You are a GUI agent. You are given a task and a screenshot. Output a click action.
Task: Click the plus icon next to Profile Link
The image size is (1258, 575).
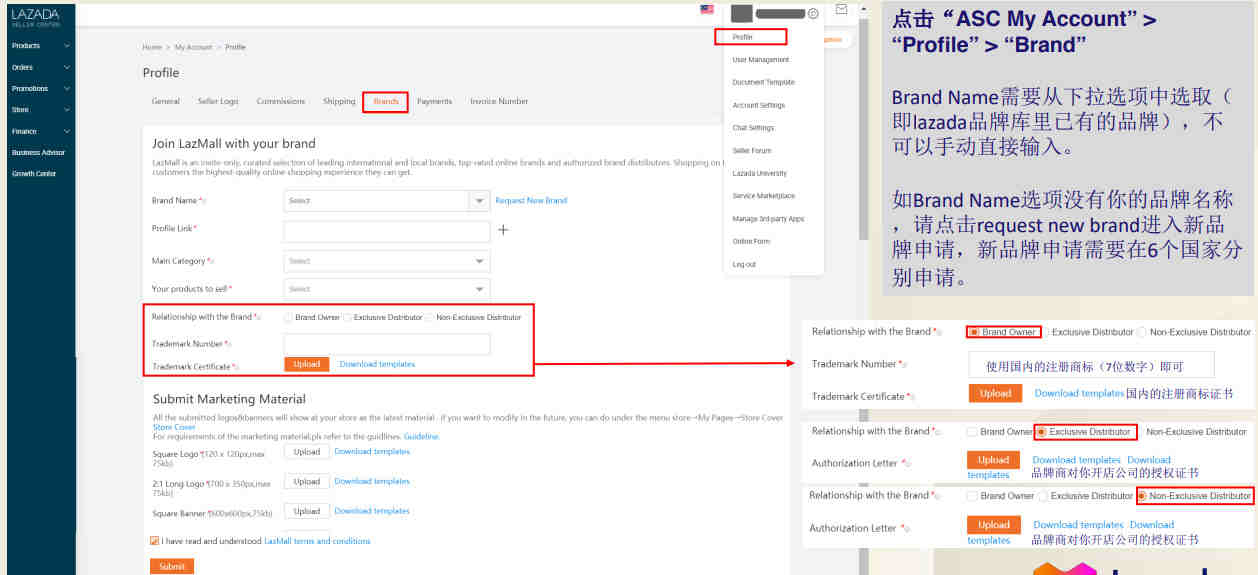click(x=503, y=230)
